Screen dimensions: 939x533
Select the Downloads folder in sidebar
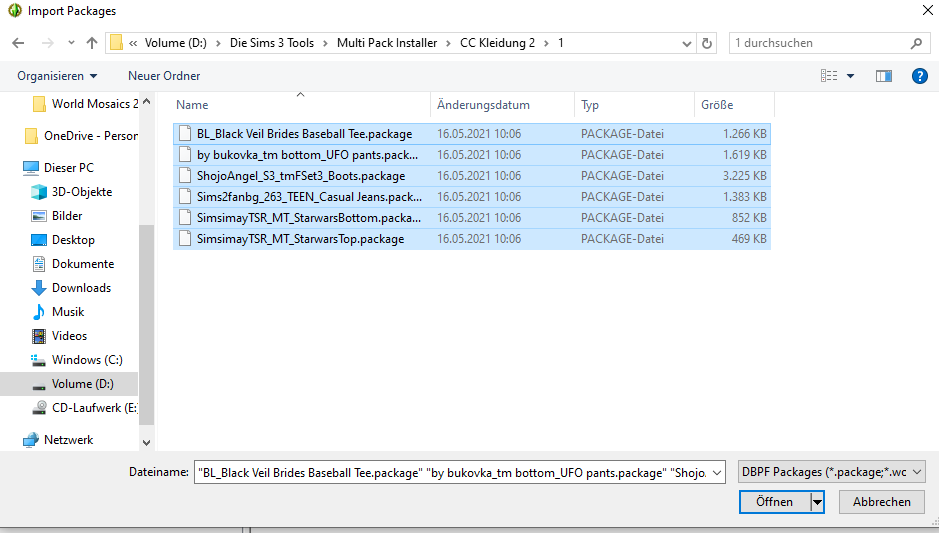coord(81,288)
